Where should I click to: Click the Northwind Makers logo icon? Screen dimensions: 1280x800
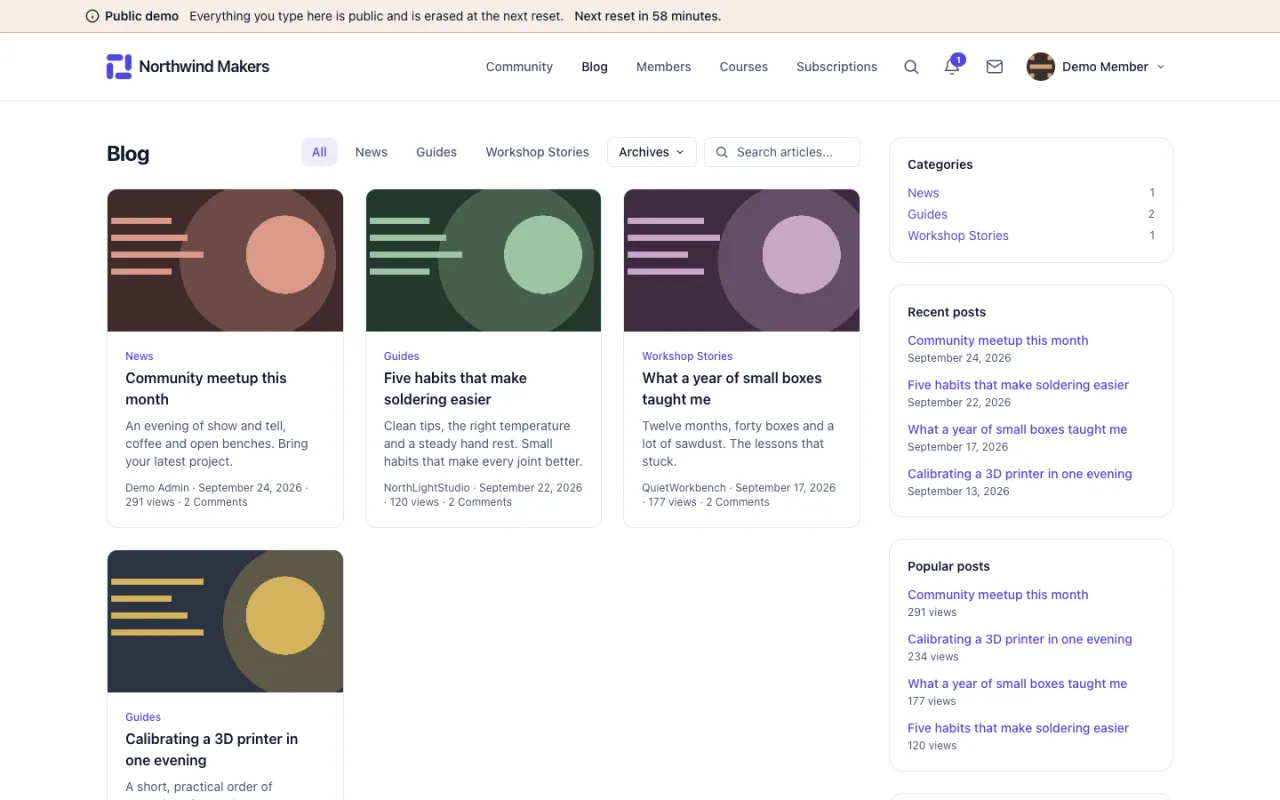[x=119, y=67]
